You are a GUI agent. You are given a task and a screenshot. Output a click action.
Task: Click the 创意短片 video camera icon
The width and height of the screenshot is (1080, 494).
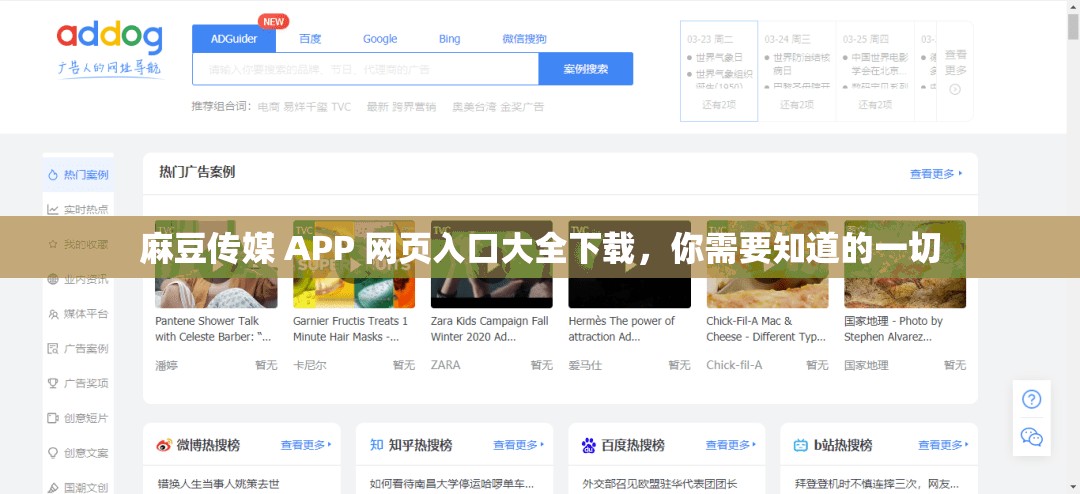pyautogui.click(x=53, y=418)
